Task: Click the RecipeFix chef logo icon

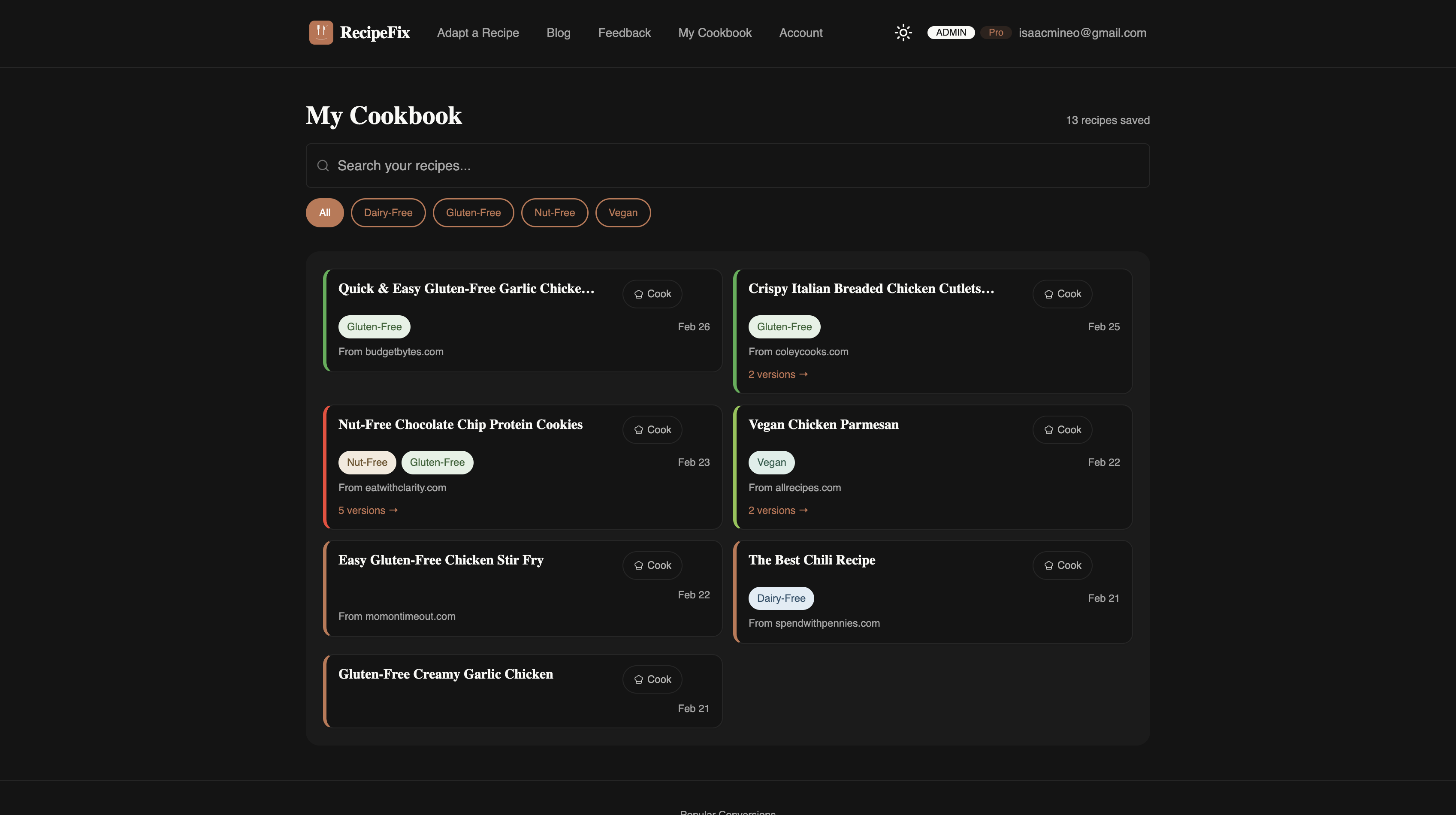Action: click(x=321, y=32)
